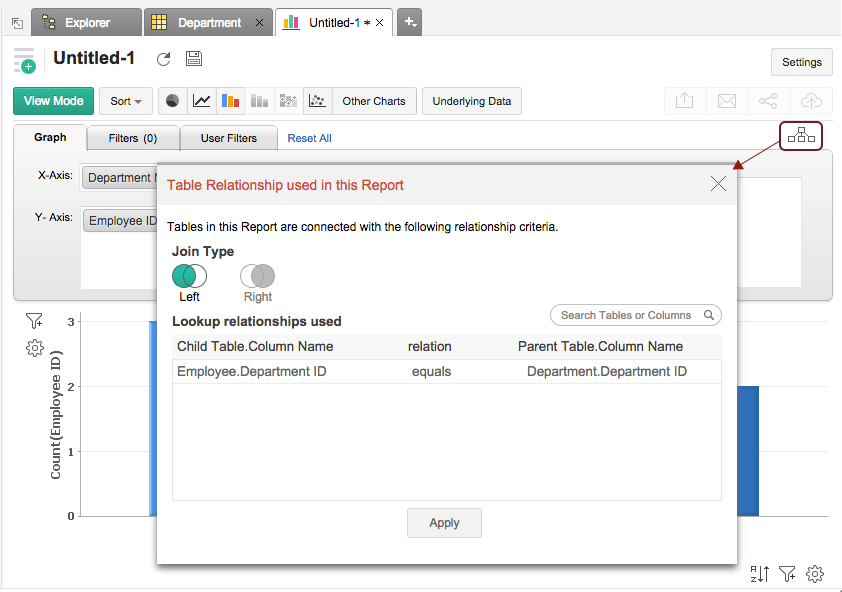
Task: Click the save report icon
Action: pyautogui.click(x=194, y=59)
